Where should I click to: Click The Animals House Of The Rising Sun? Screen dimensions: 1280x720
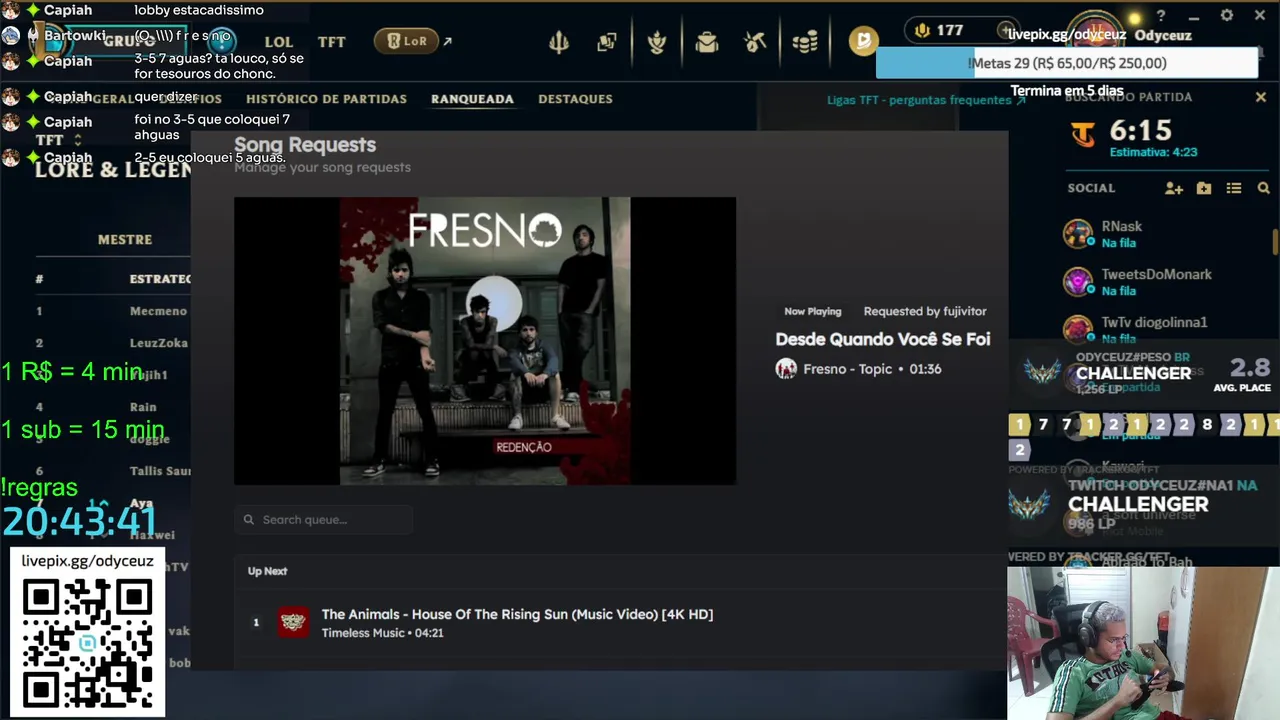pos(517,614)
